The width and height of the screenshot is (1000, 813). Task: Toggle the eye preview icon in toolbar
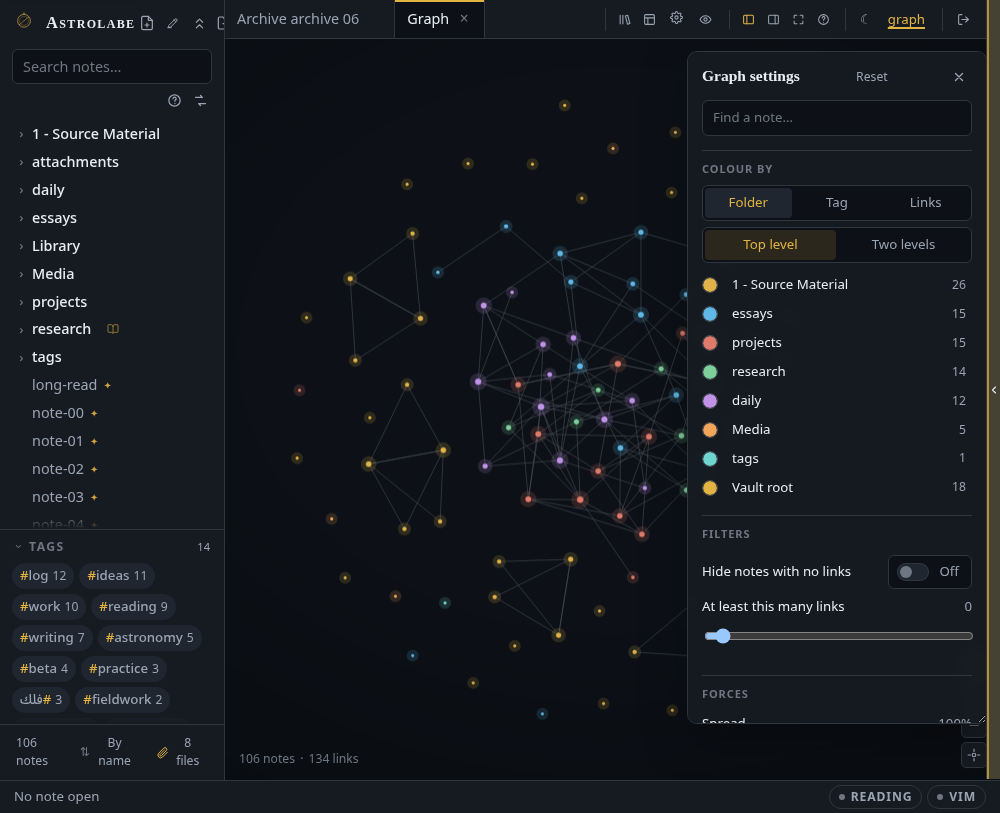tap(705, 20)
